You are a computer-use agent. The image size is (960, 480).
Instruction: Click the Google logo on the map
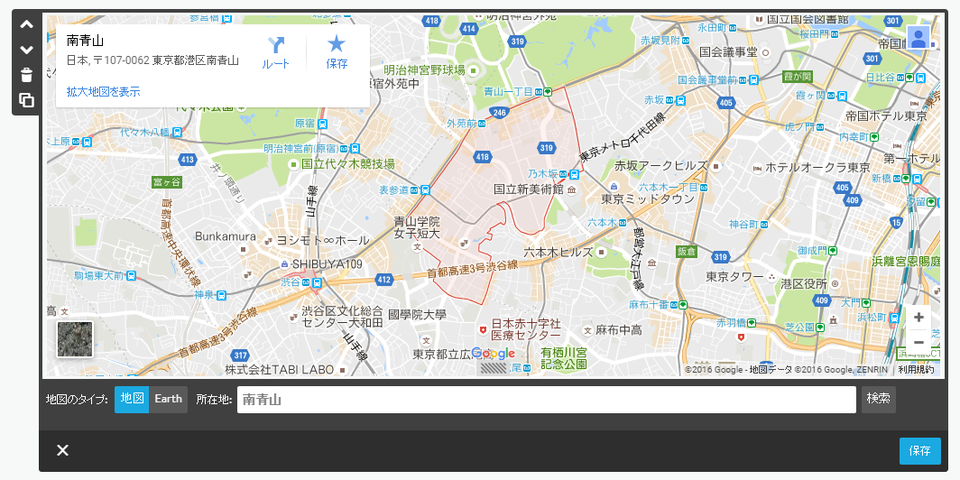[x=493, y=354]
